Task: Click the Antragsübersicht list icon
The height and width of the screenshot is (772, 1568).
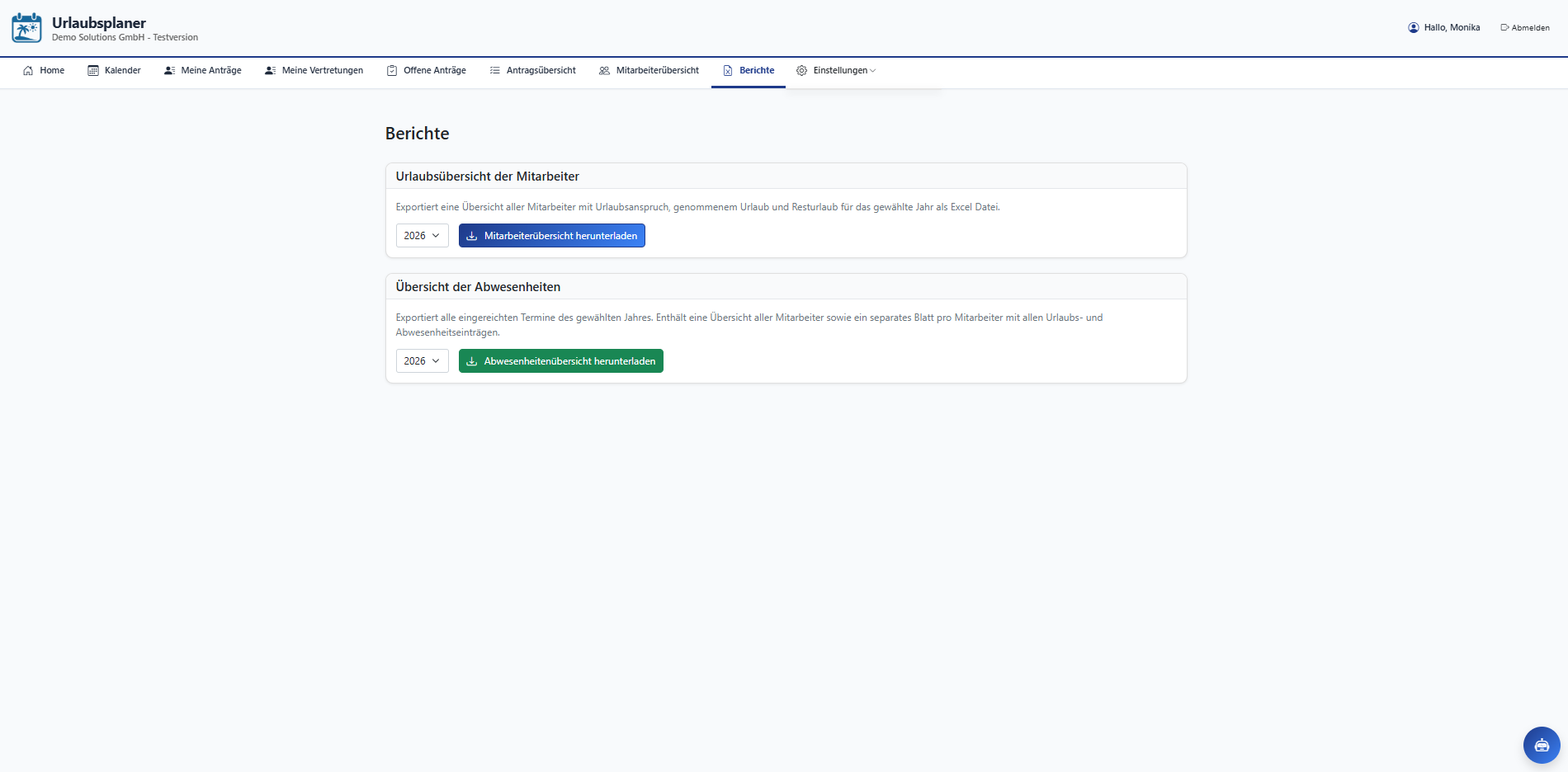Action: (495, 70)
